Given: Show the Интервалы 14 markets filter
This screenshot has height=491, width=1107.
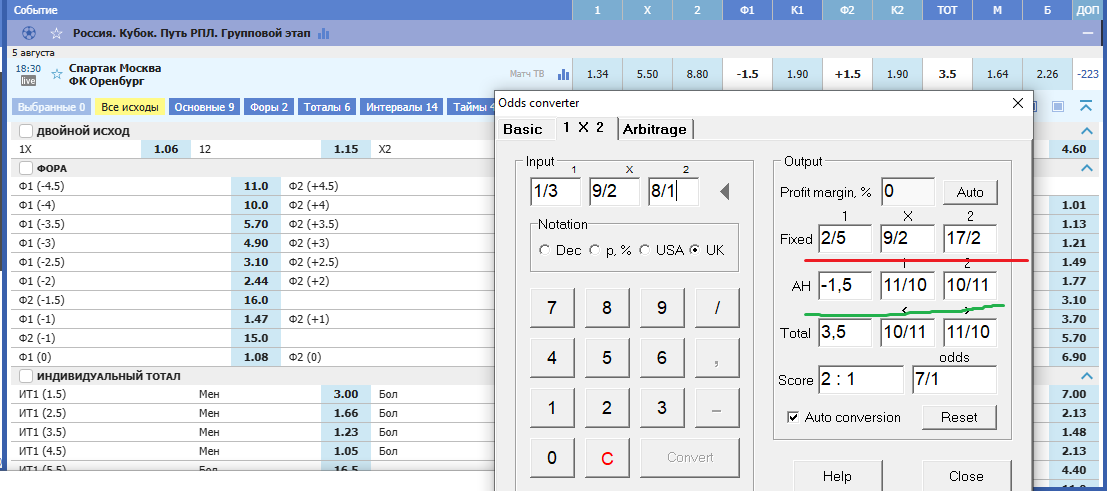Looking at the screenshot, I should [402, 107].
